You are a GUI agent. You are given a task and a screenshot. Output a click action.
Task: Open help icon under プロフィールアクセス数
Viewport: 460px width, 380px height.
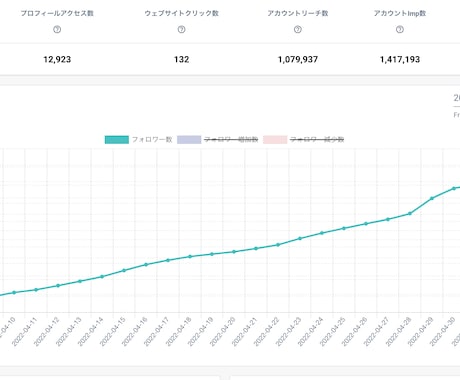(57, 30)
